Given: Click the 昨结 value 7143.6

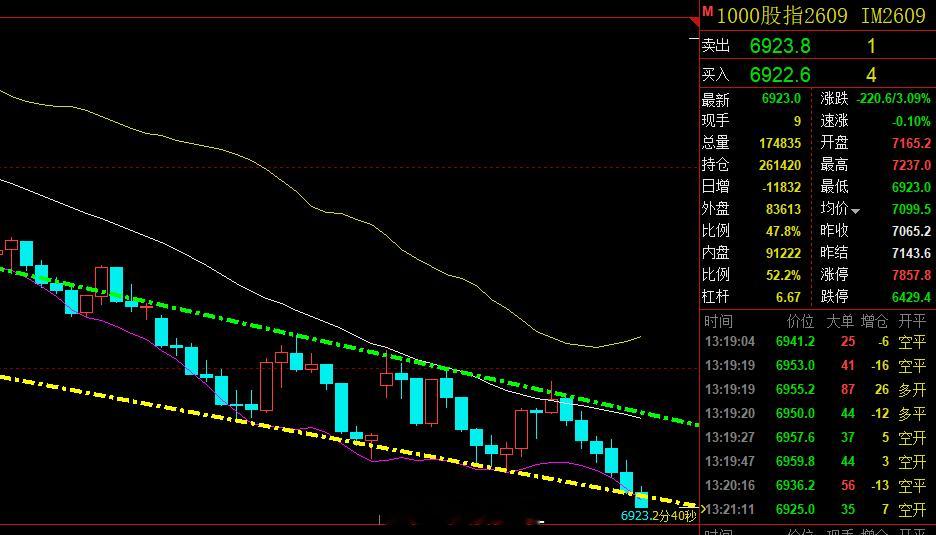Looking at the screenshot, I should (911, 253).
